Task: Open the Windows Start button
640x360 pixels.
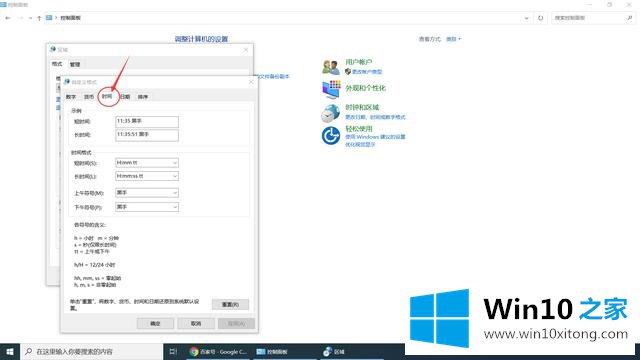Action: point(10,351)
